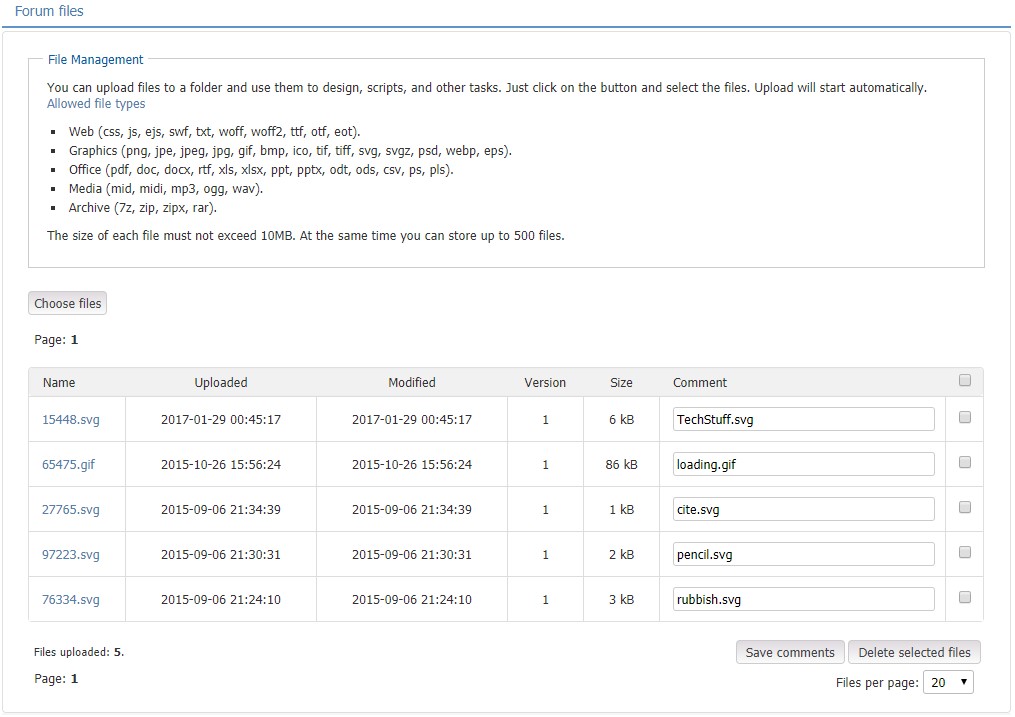Click the Choose files button
1015x717 pixels.
click(x=67, y=304)
